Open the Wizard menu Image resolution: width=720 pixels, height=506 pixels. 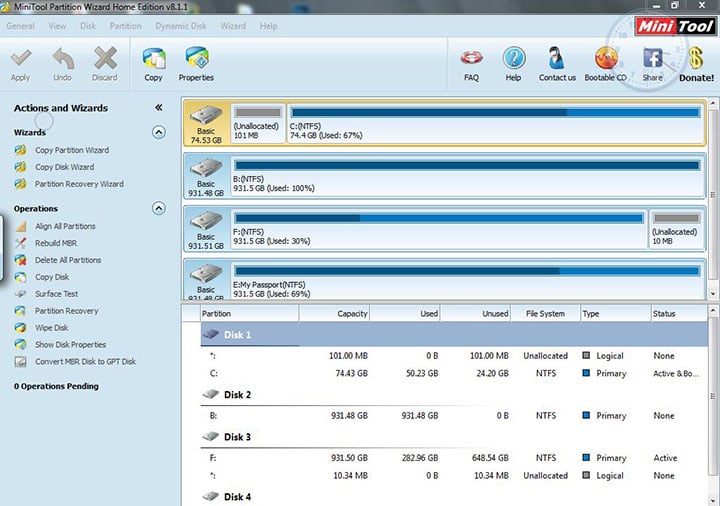tap(233, 26)
